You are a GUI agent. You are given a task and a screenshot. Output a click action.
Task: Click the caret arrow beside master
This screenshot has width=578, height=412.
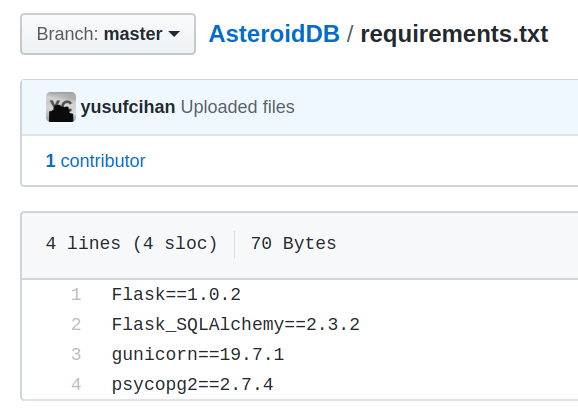point(174,34)
